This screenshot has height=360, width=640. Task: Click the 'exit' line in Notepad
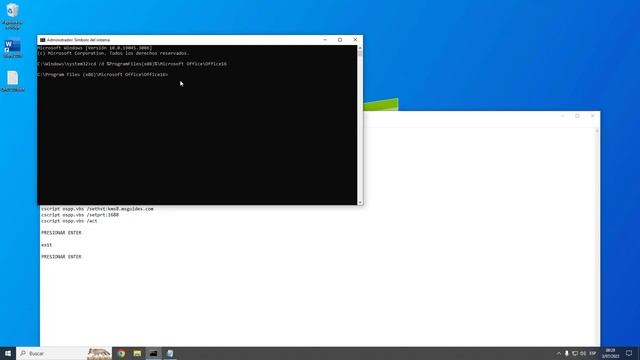pos(47,245)
